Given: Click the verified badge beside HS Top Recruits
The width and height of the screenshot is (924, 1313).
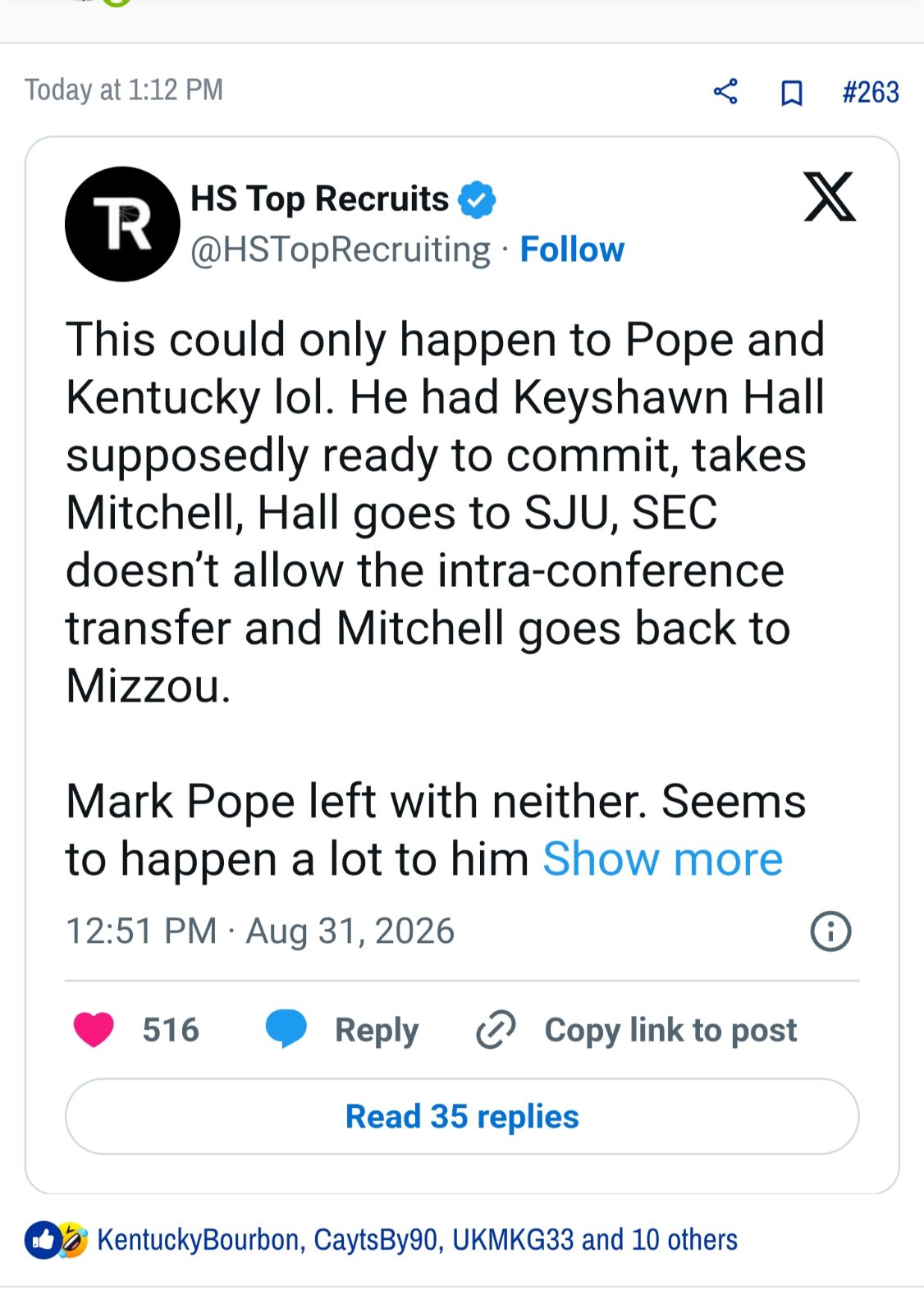Looking at the screenshot, I should click(477, 199).
